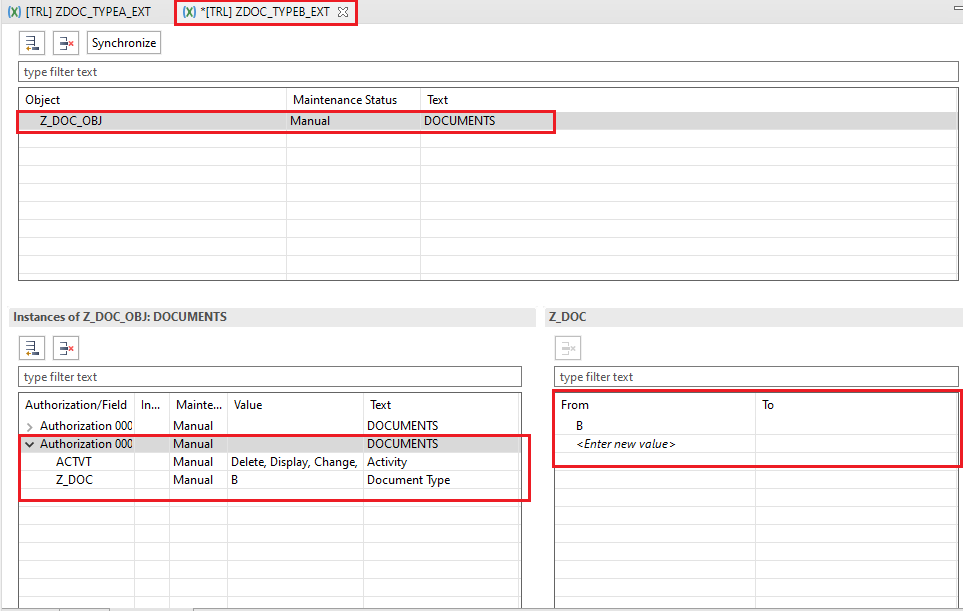Minimize the editor area using the top-right icon
This screenshot has width=963, height=611.
[955, 7]
